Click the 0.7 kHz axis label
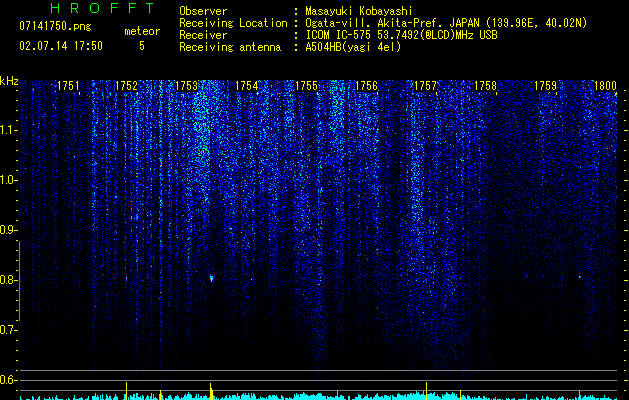 8,330
